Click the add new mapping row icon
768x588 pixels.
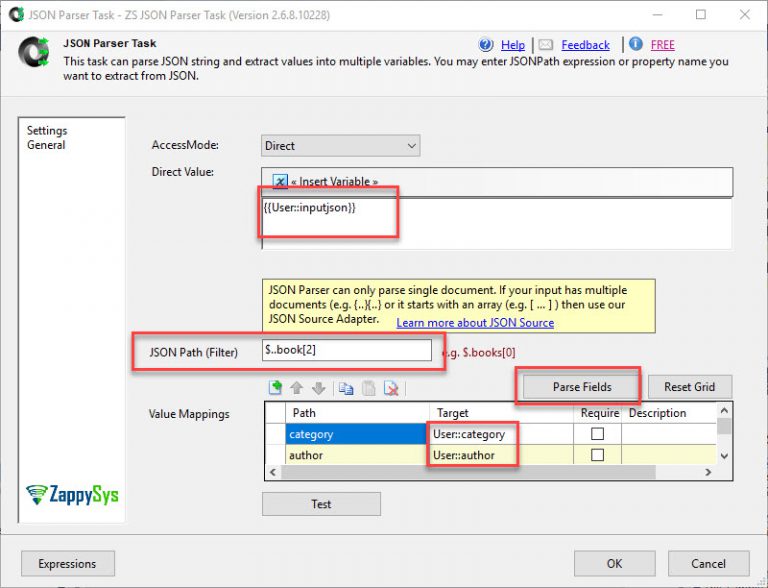[276, 388]
